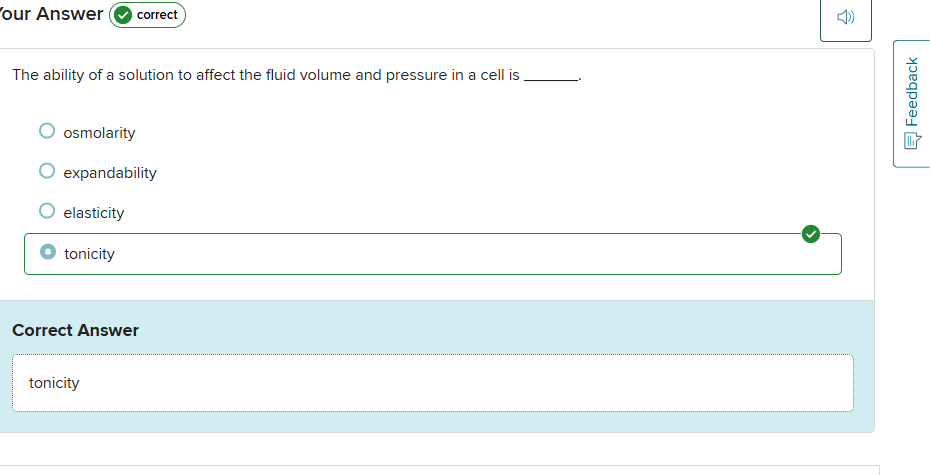Click the "Correct Answer" heading
The width and height of the screenshot is (930, 475).
(75, 330)
